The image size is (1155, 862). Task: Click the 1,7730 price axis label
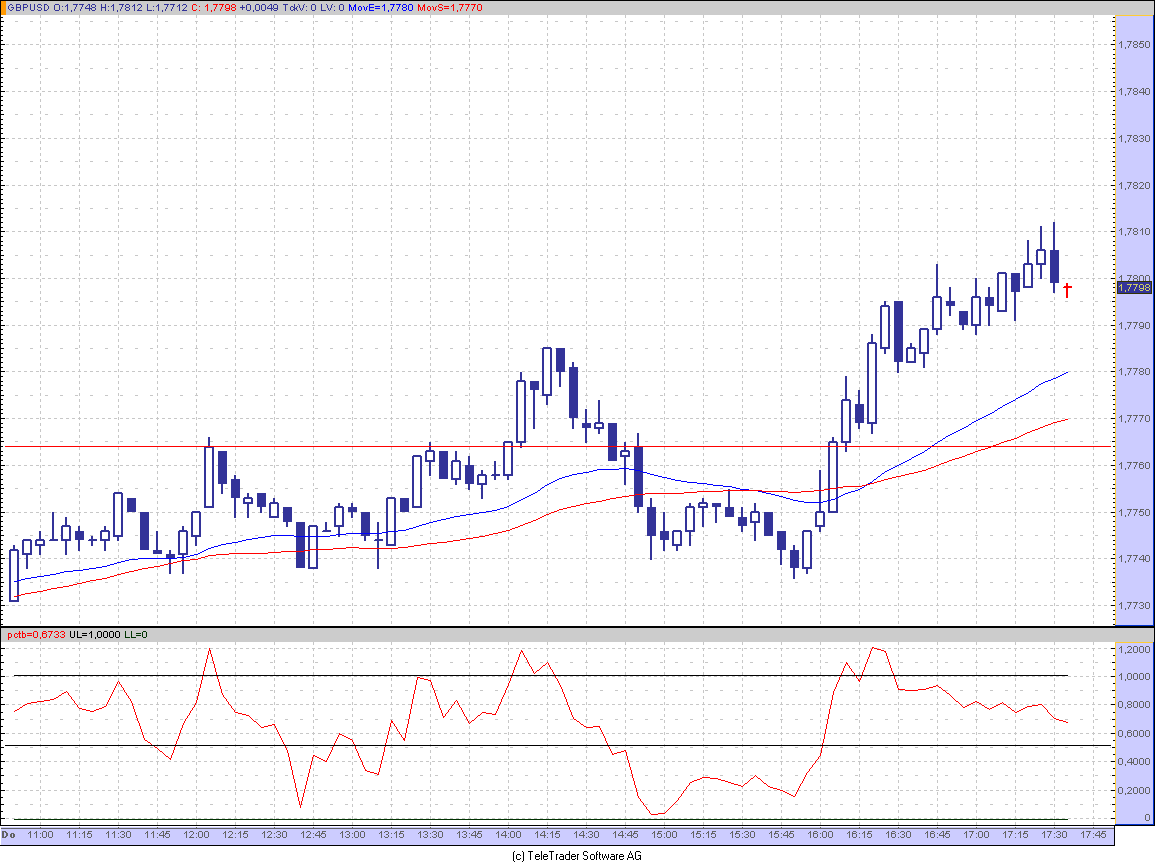(x=1134, y=606)
